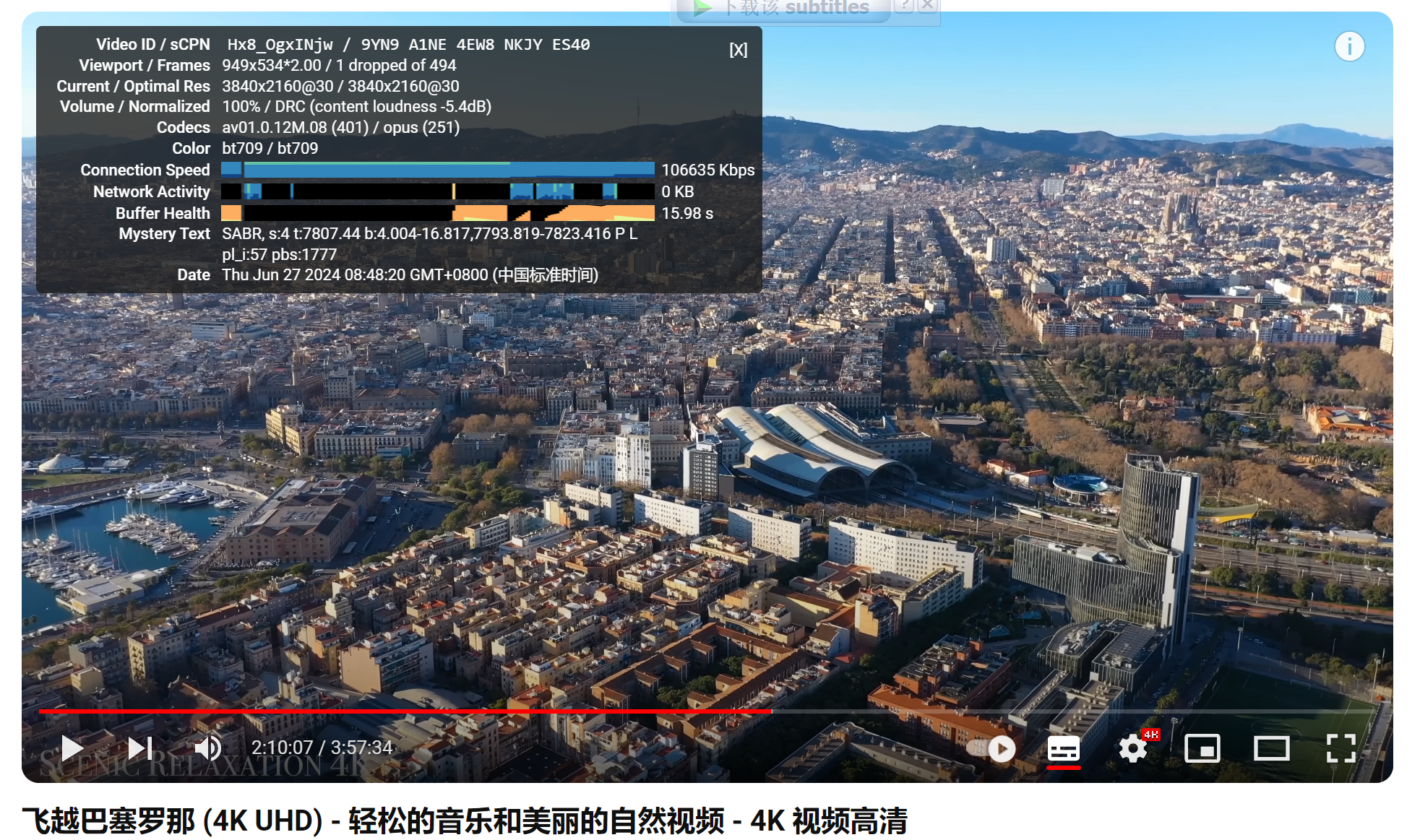Seek on the red video progress bar

[405, 711]
